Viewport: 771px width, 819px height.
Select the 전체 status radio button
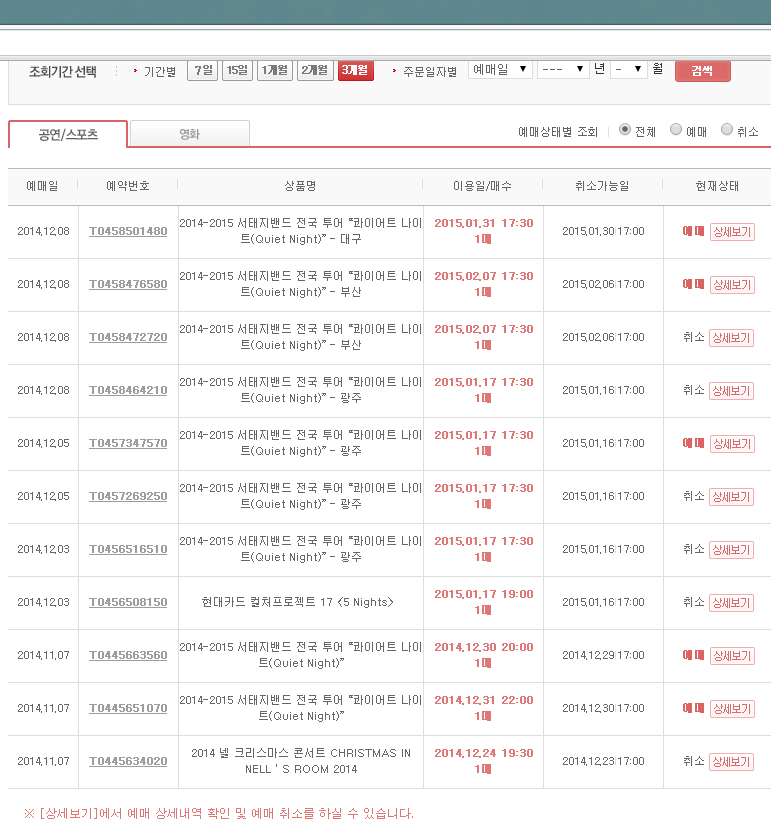tap(625, 130)
